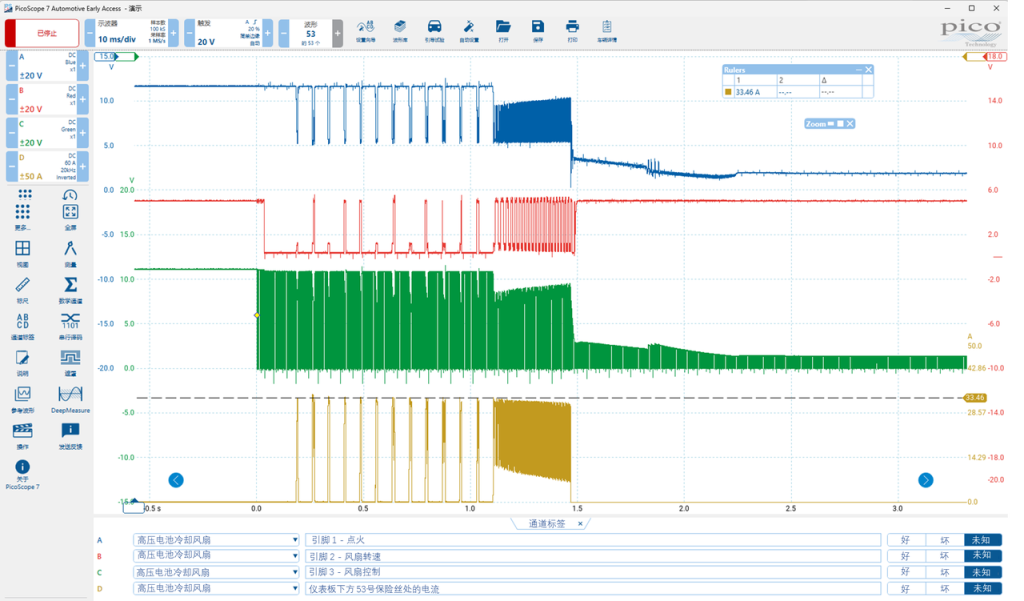Screen dimensions: 1024x601
Task: Open the Reference waveforms tool
Action: 22,398
